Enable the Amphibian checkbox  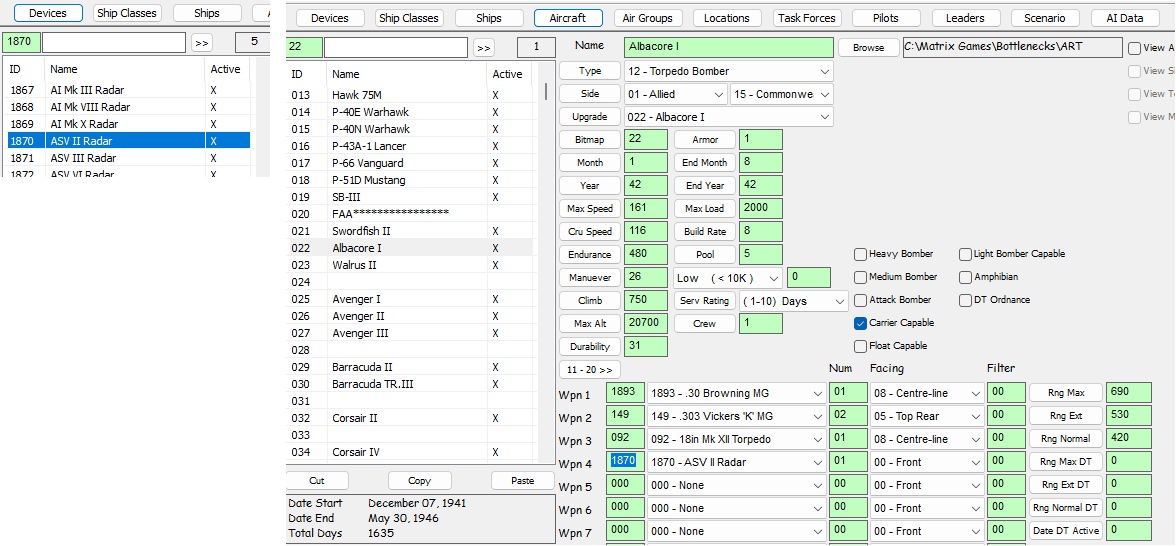tap(965, 278)
